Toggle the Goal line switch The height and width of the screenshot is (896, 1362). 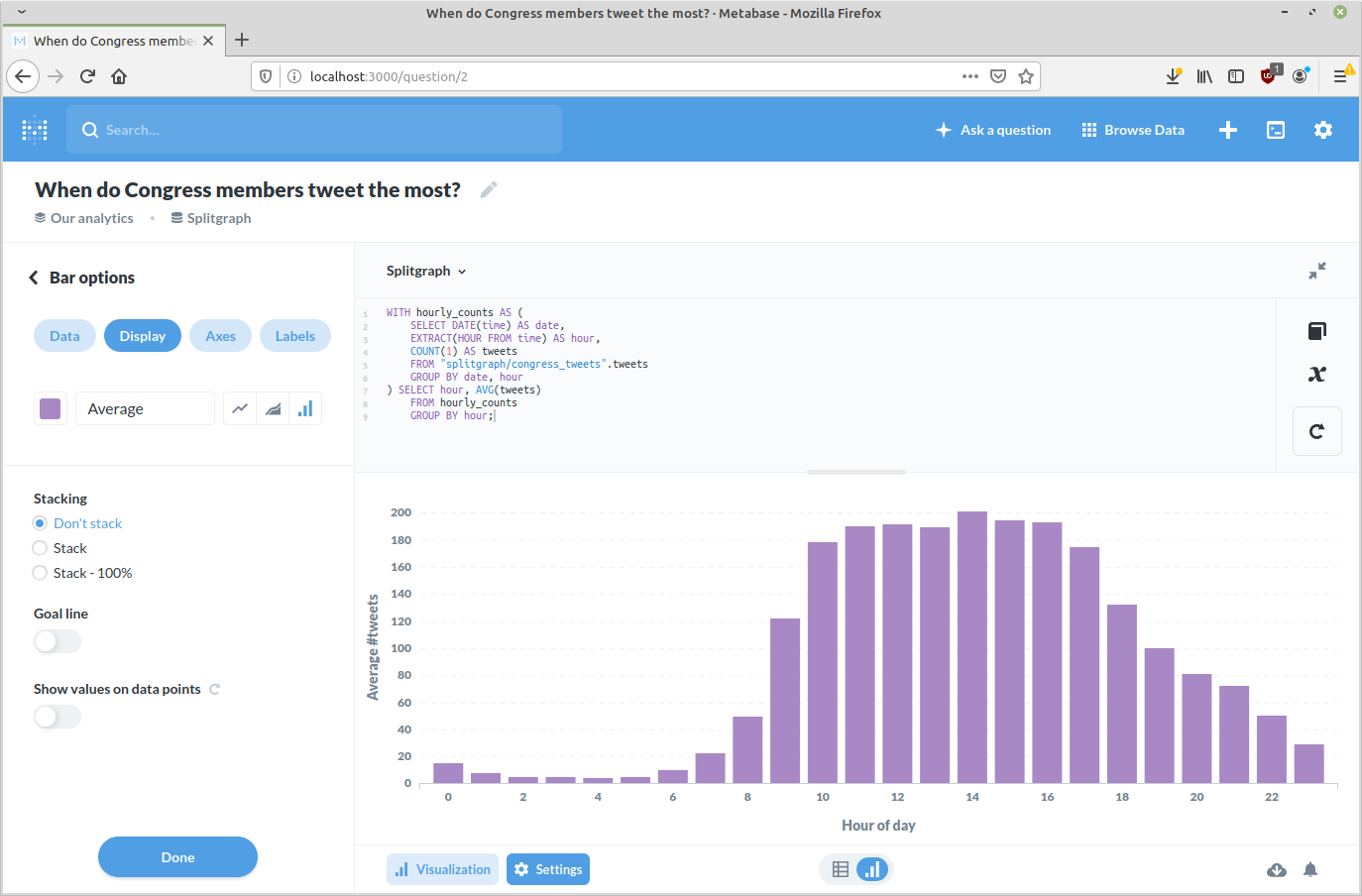pos(57,641)
